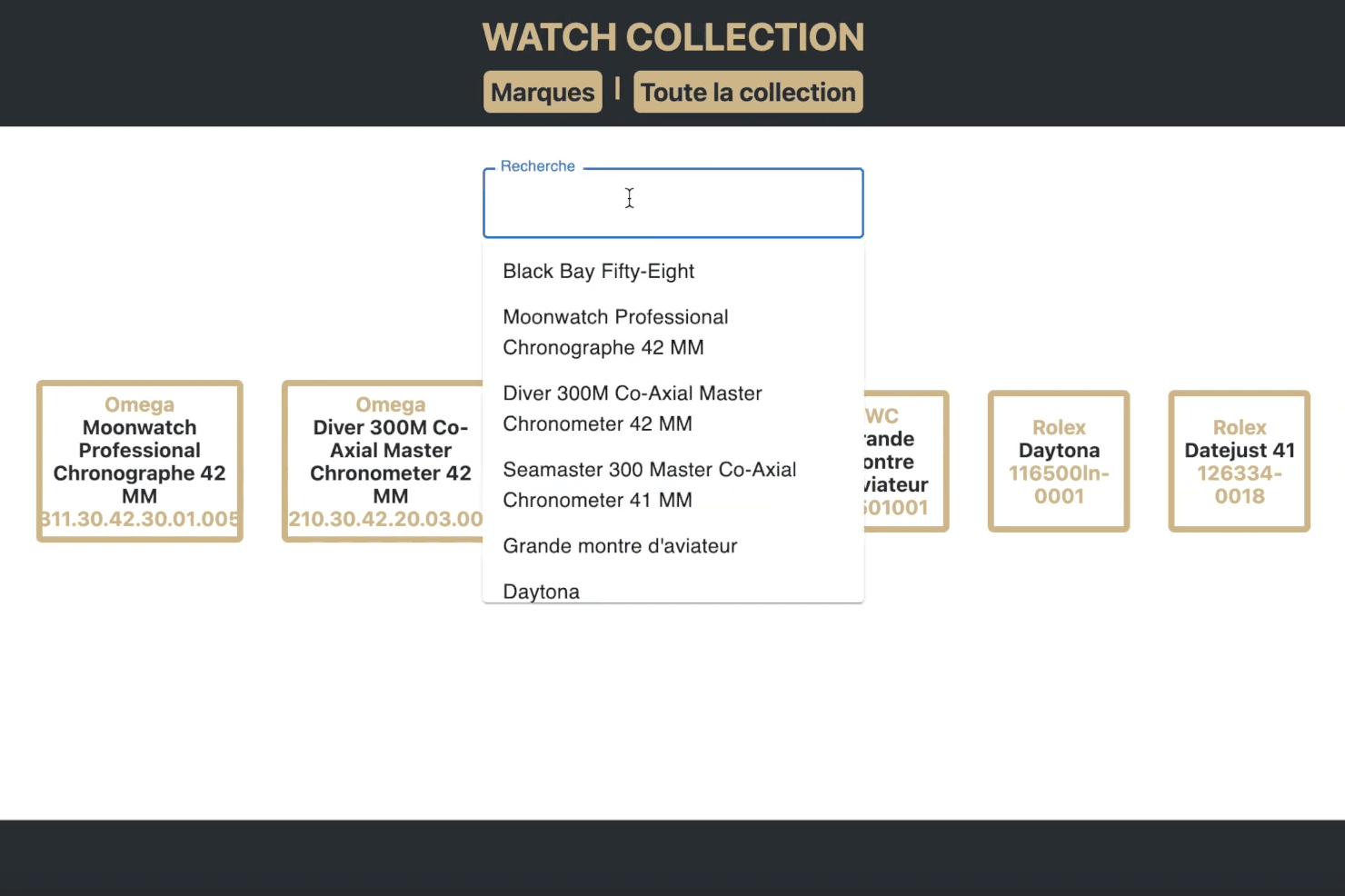
Task: Click the partially hidden IWC watch card
Action: [904, 462]
